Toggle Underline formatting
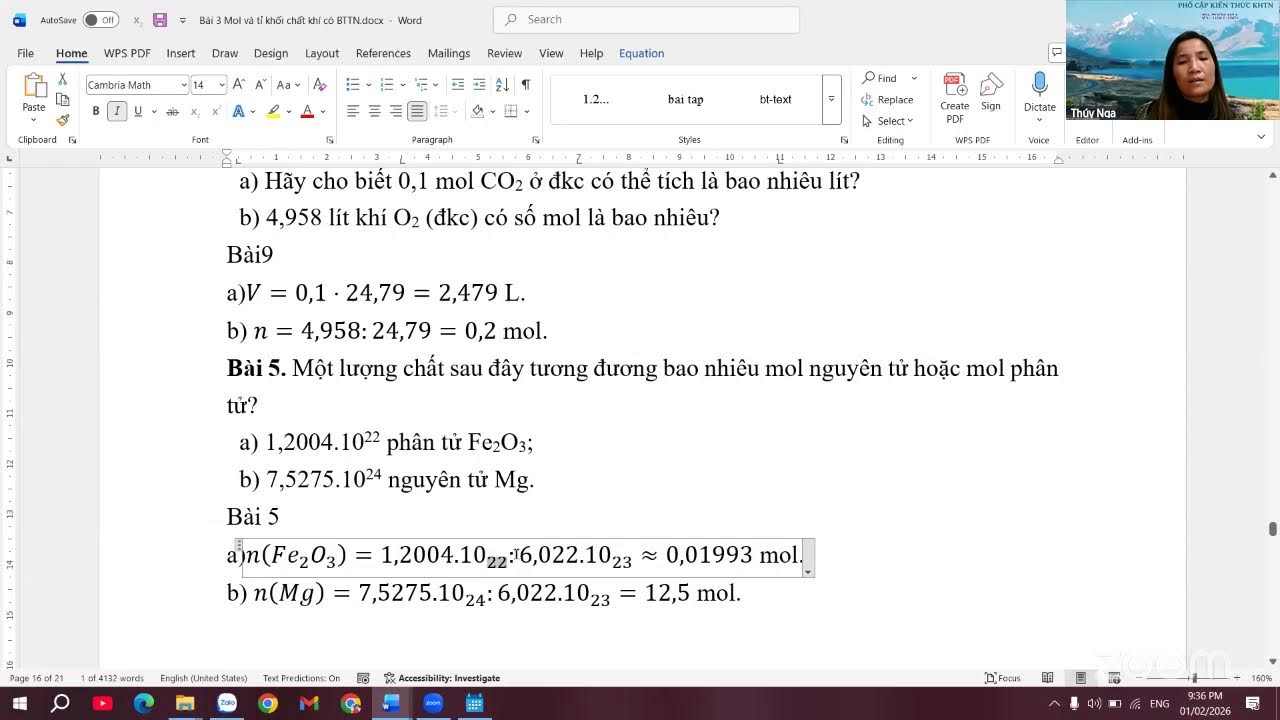This screenshot has width=1280, height=720. pos(138,111)
